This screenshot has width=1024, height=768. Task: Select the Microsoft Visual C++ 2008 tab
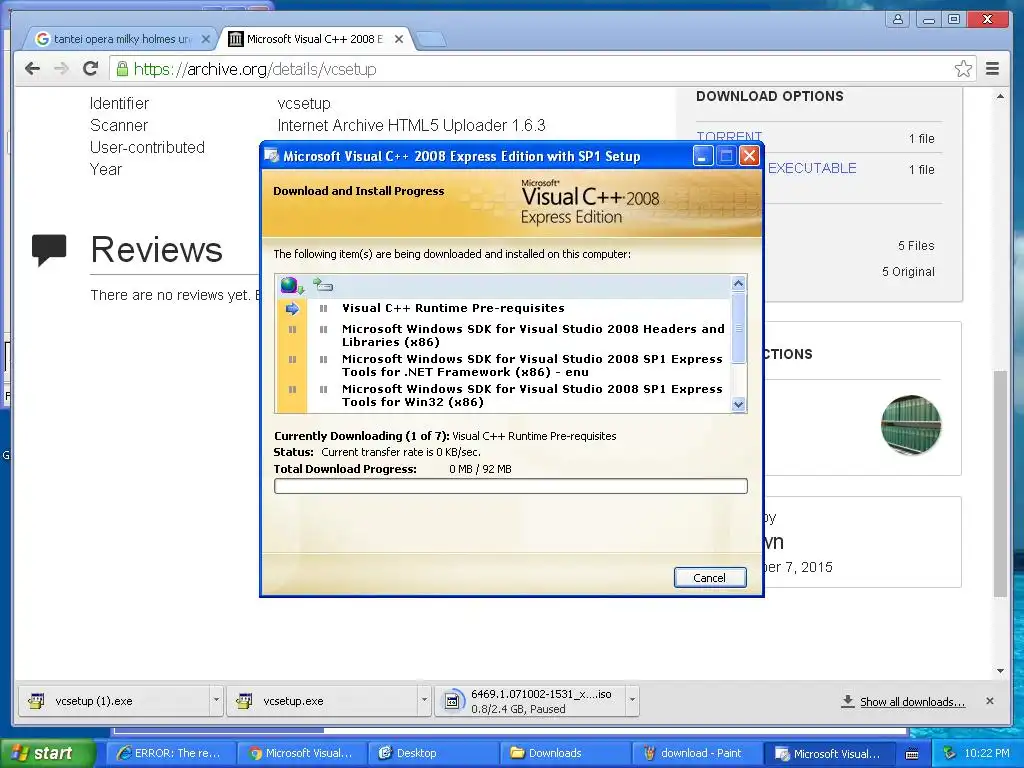[315, 39]
